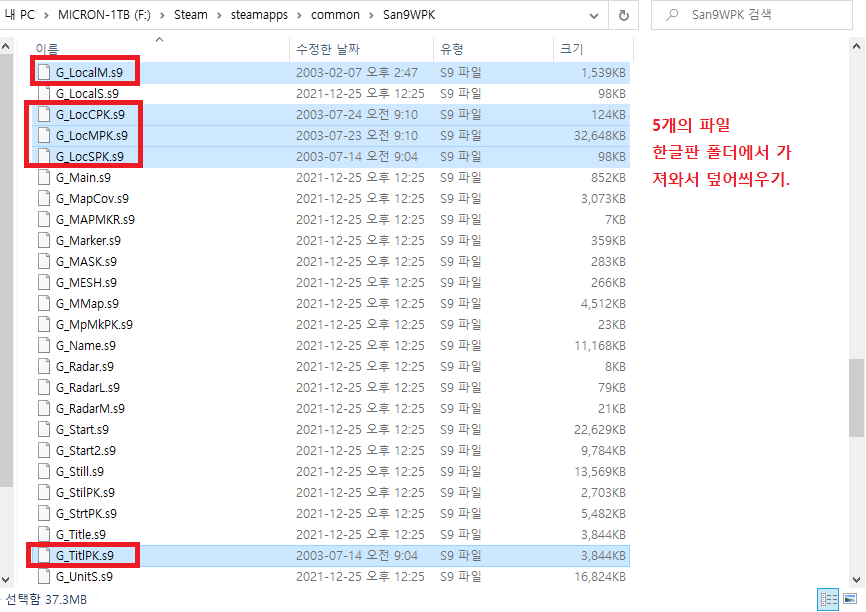This screenshot has height=612, width=866.
Task: Click the file icon of G_LocalM.s9
Action: 44,72
